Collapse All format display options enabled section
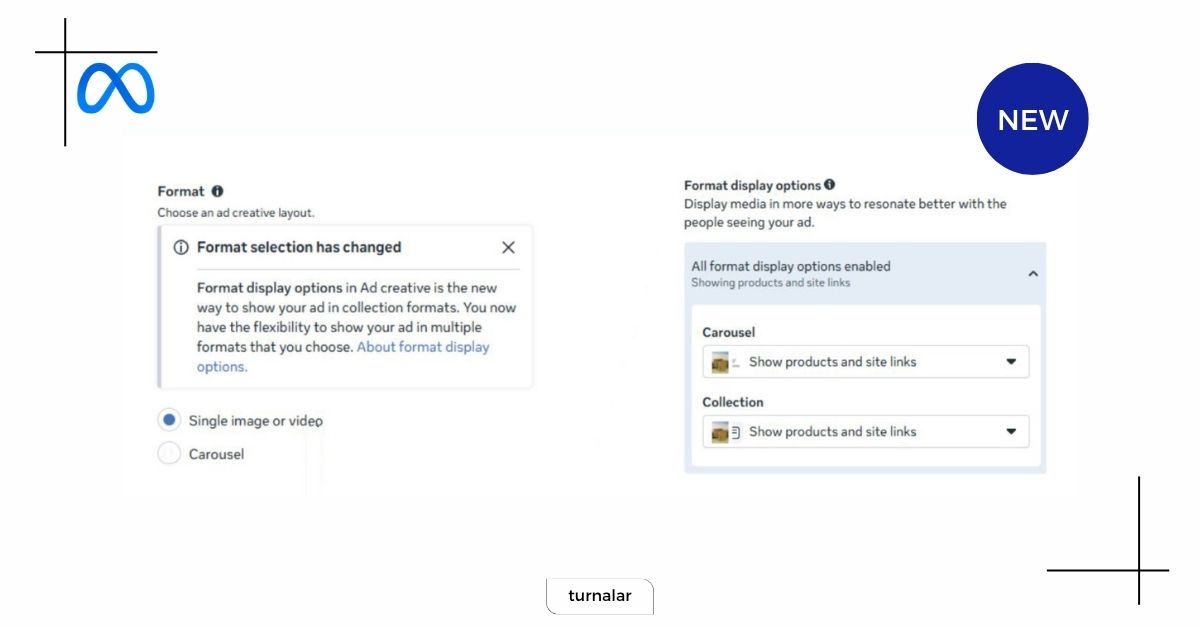This screenshot has height=627, width=1200. (x=1033, y=273)
